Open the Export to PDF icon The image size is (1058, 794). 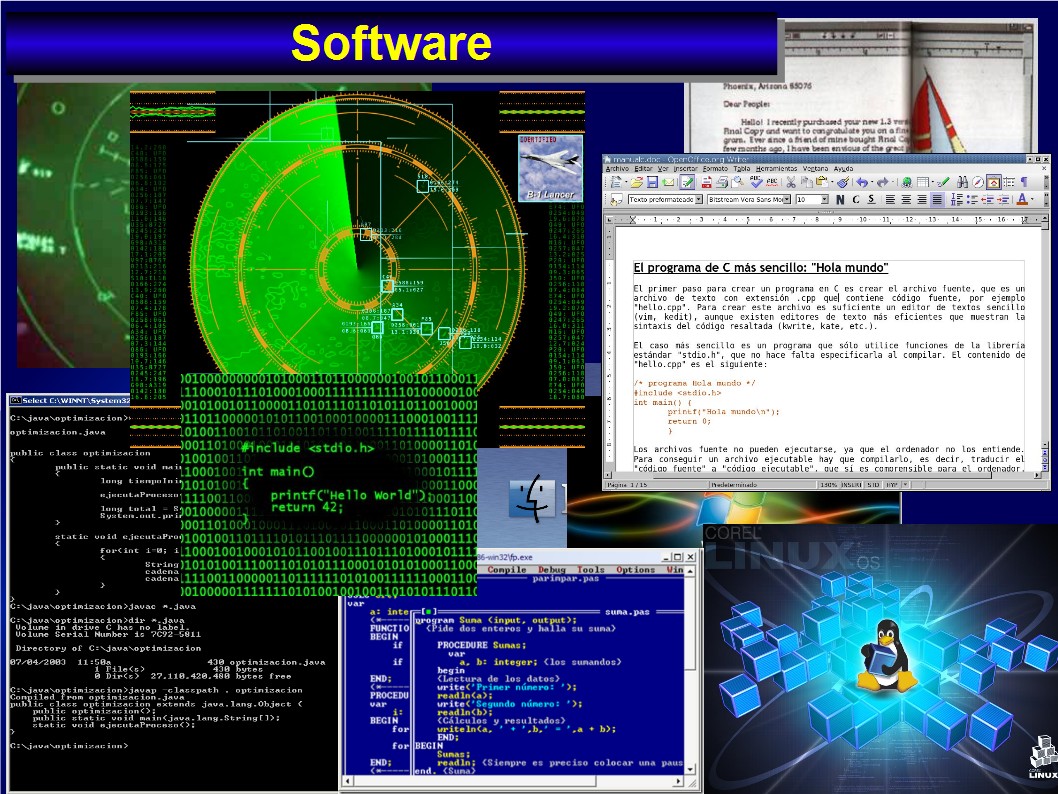coord(706,183)
